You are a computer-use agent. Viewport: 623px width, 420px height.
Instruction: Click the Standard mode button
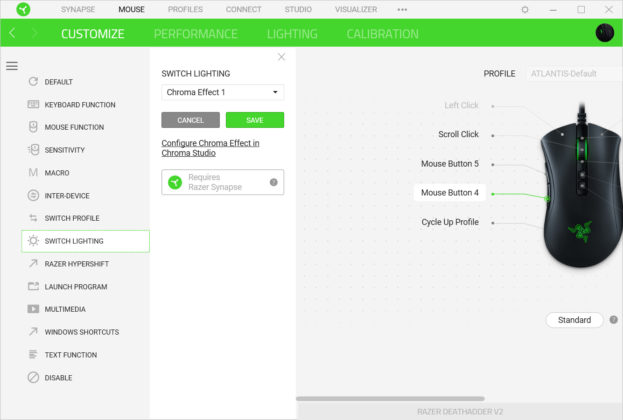574,320
